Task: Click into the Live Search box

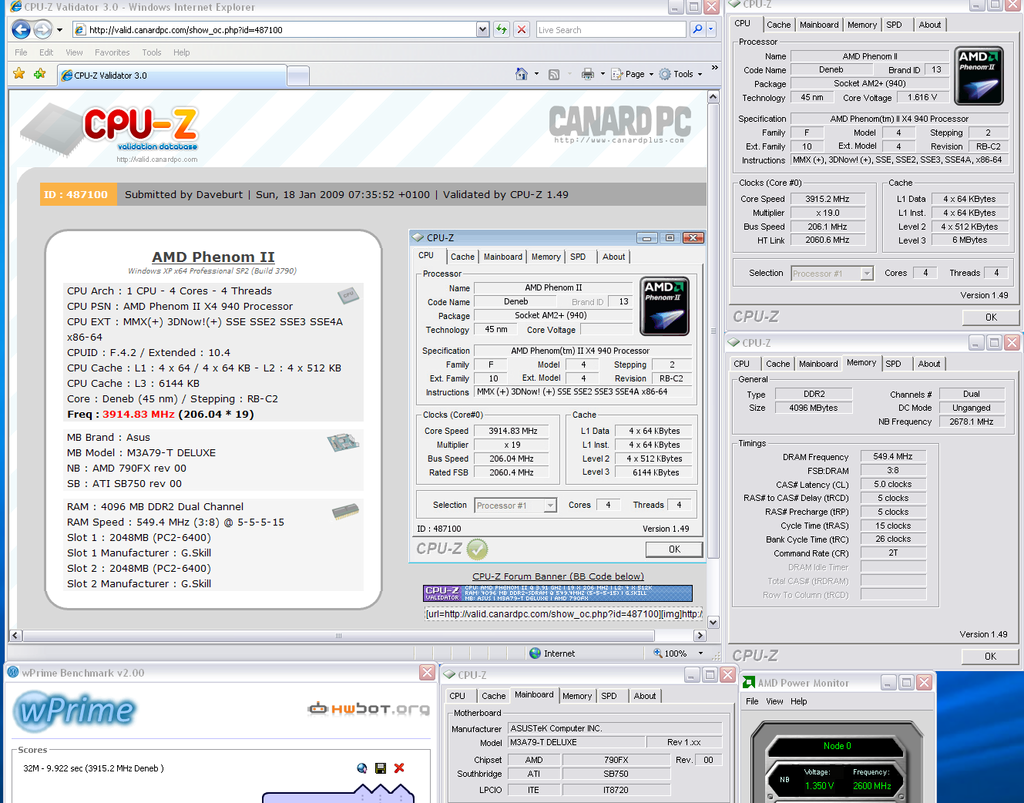Action: pyautogui.click(x=611, y=30)
